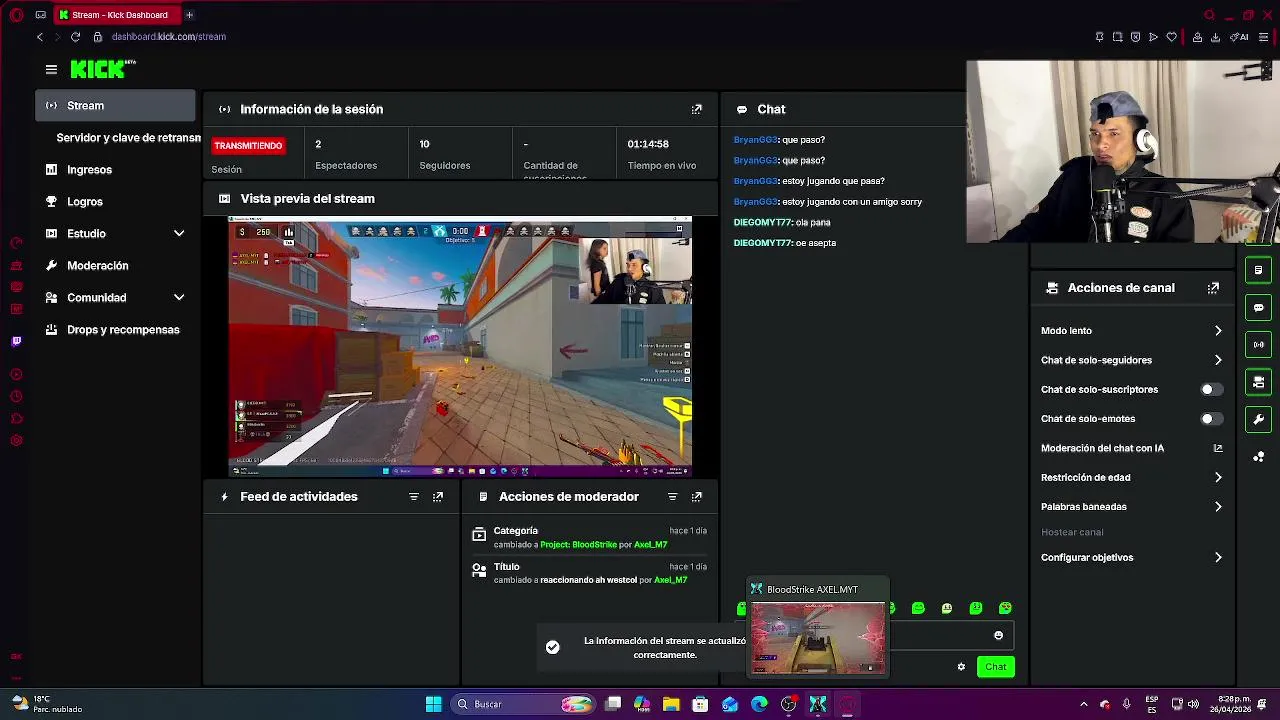Open chat settings gear icon
Viewport: 1280px width, 720px height.
961,667
